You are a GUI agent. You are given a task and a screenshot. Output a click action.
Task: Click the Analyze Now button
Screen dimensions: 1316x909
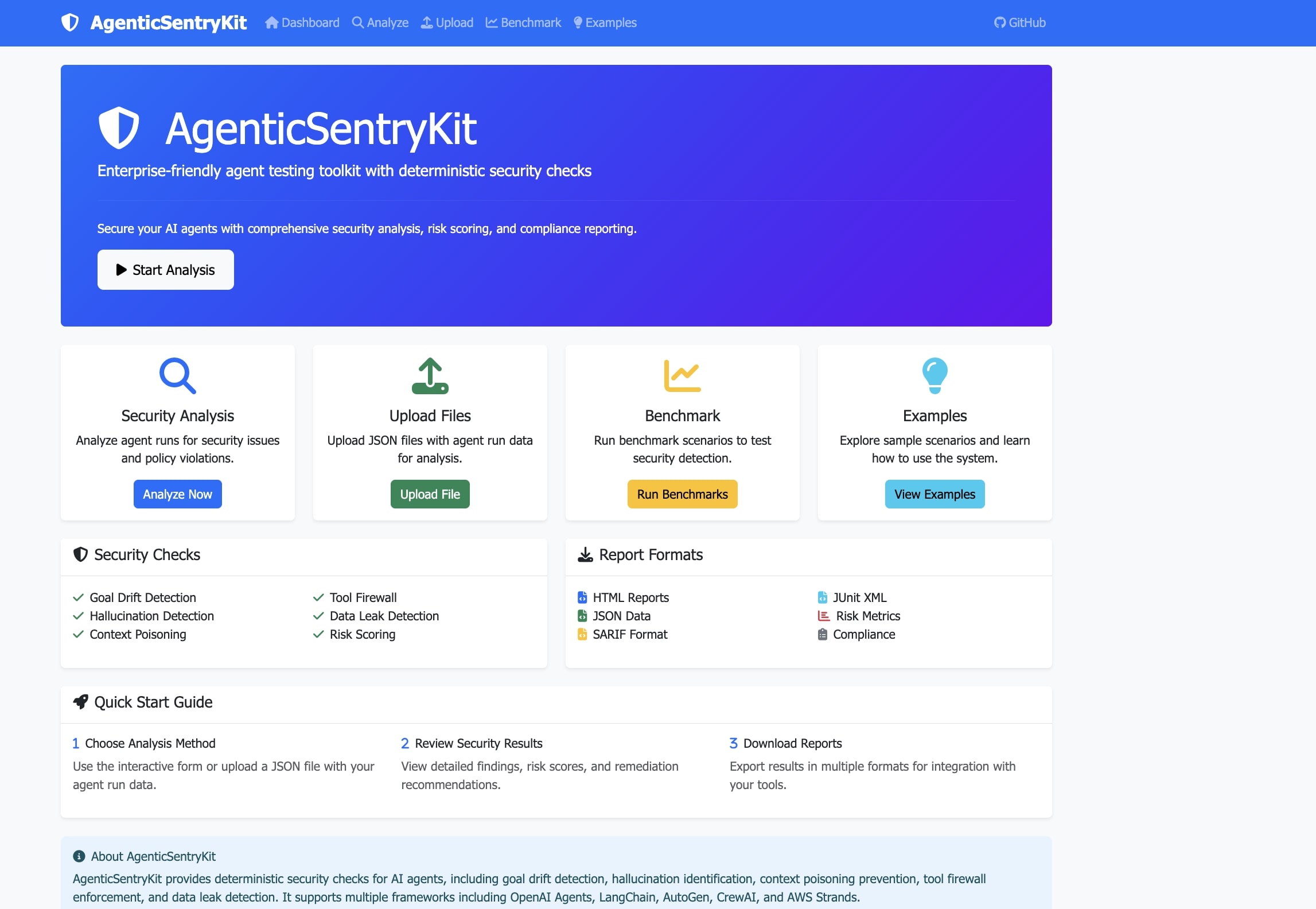click(177, 494)
